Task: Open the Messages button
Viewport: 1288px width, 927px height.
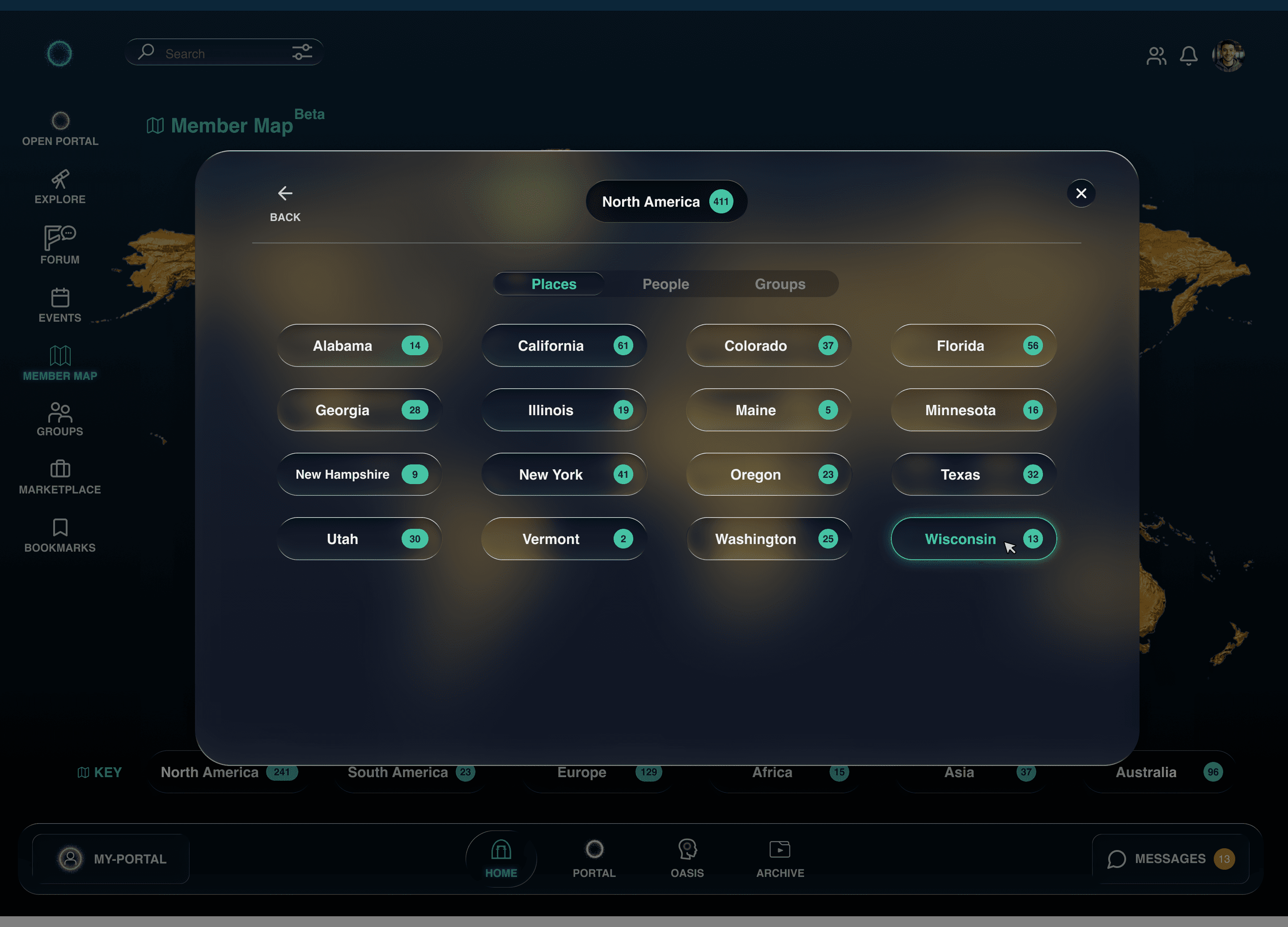Action: 1170,859
